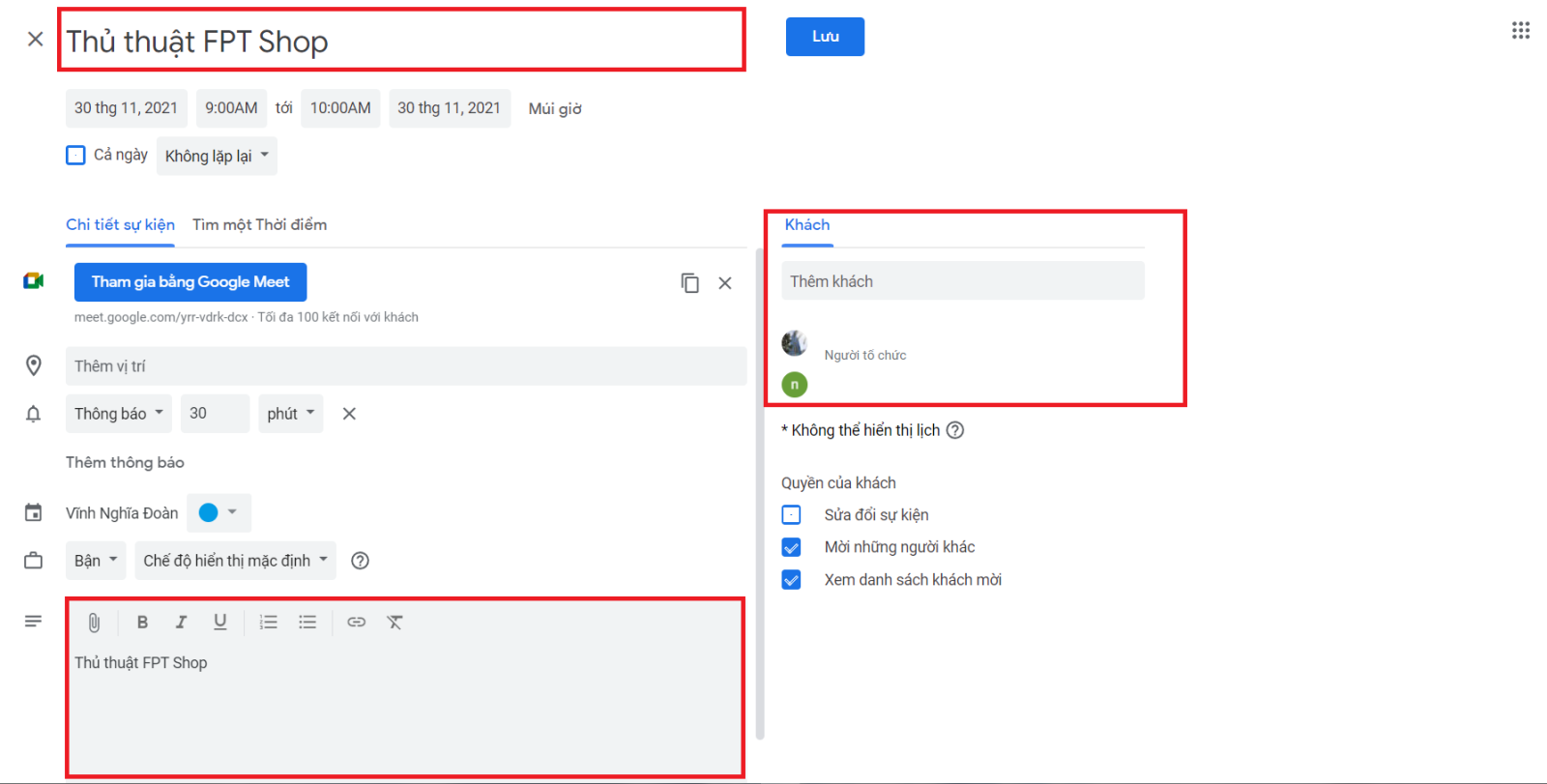This screenshot has width=1547, height=784.
Task: Apply italic formatting in description
Action: (x=181, y=623)
